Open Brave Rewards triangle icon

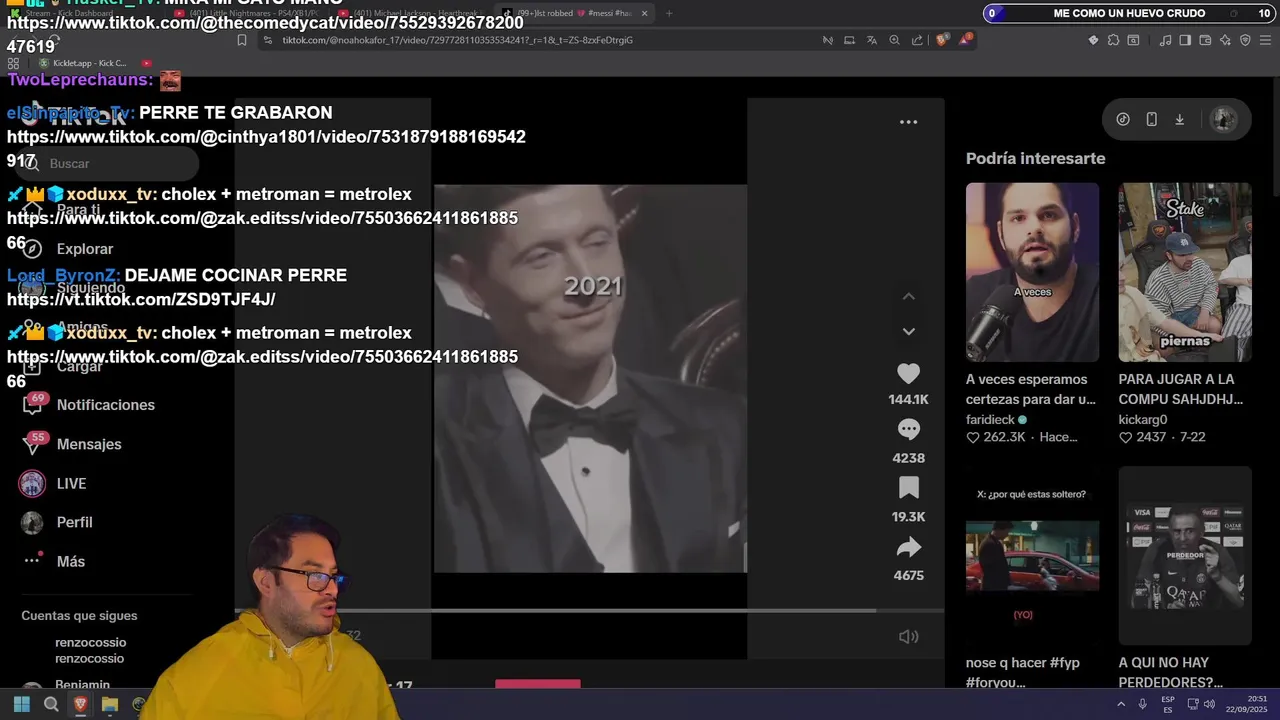[965, 40]
